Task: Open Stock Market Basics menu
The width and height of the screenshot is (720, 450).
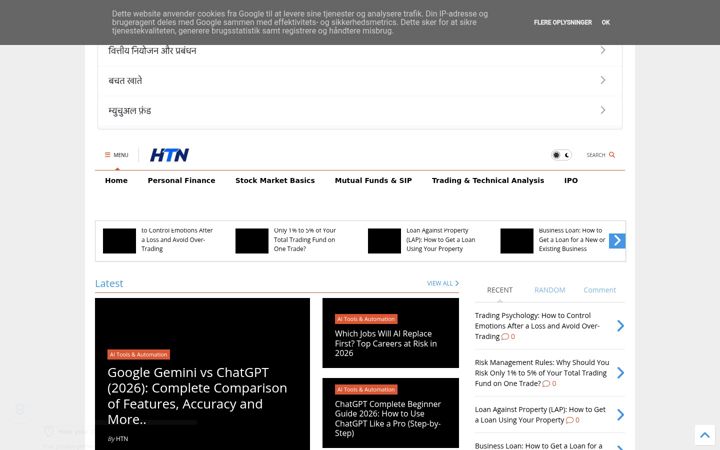Action: (x=275, y=180)
